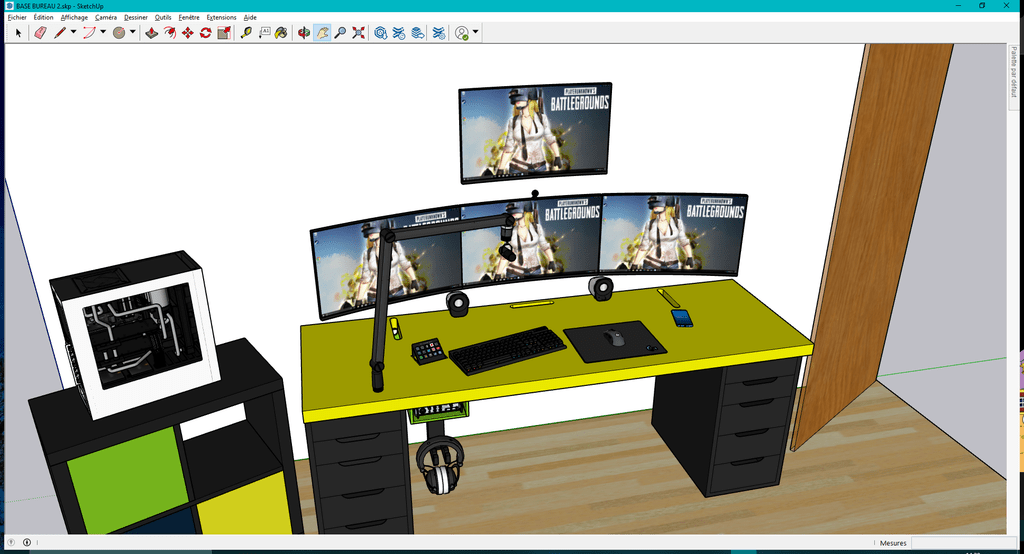Image resolution: width=1024 pixels, height=554 pixels.
Task: Open the Arc tool dropdown arrow
Action: 103,32
